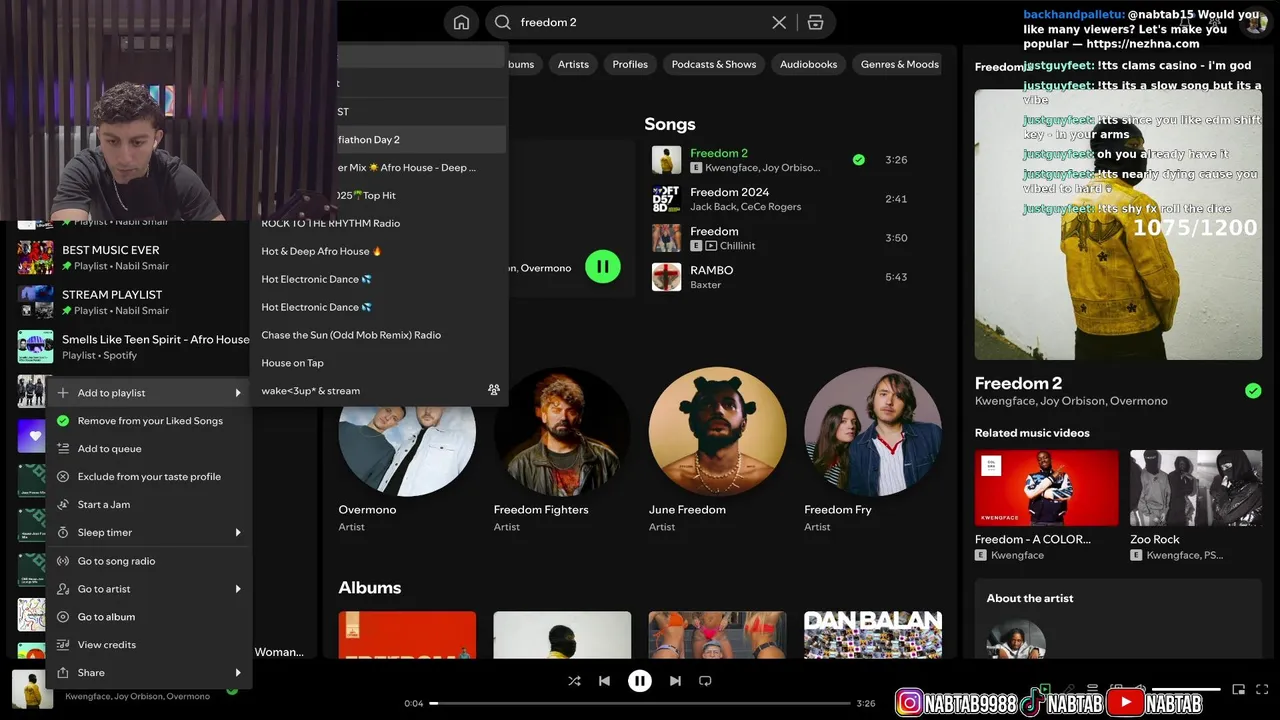
Task: Open View credits
Action: coord(148,645)
